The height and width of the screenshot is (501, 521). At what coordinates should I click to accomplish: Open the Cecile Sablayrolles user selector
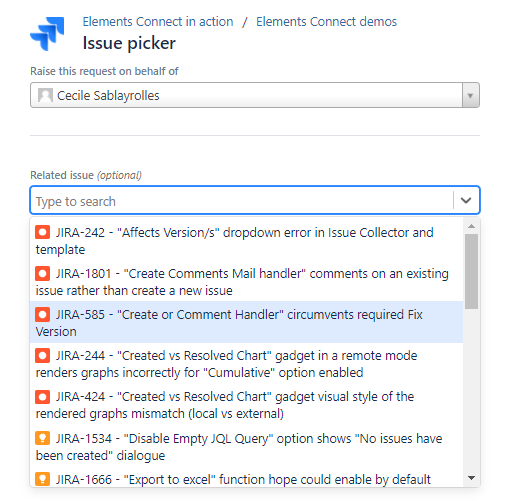255,95
